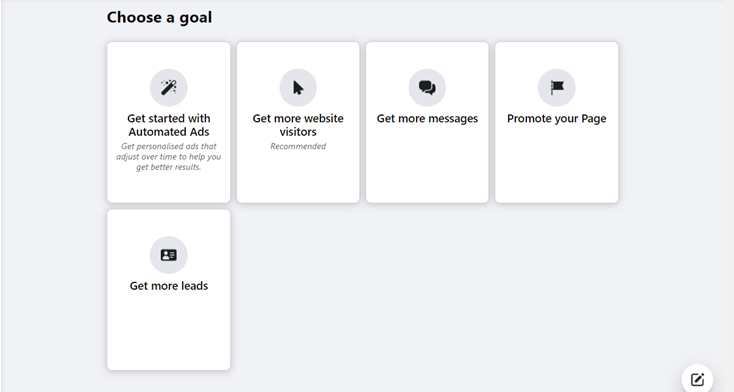Click the mouse cursor website visitors icon
Viewport: 734px width, 392px height.
point(298,88)
